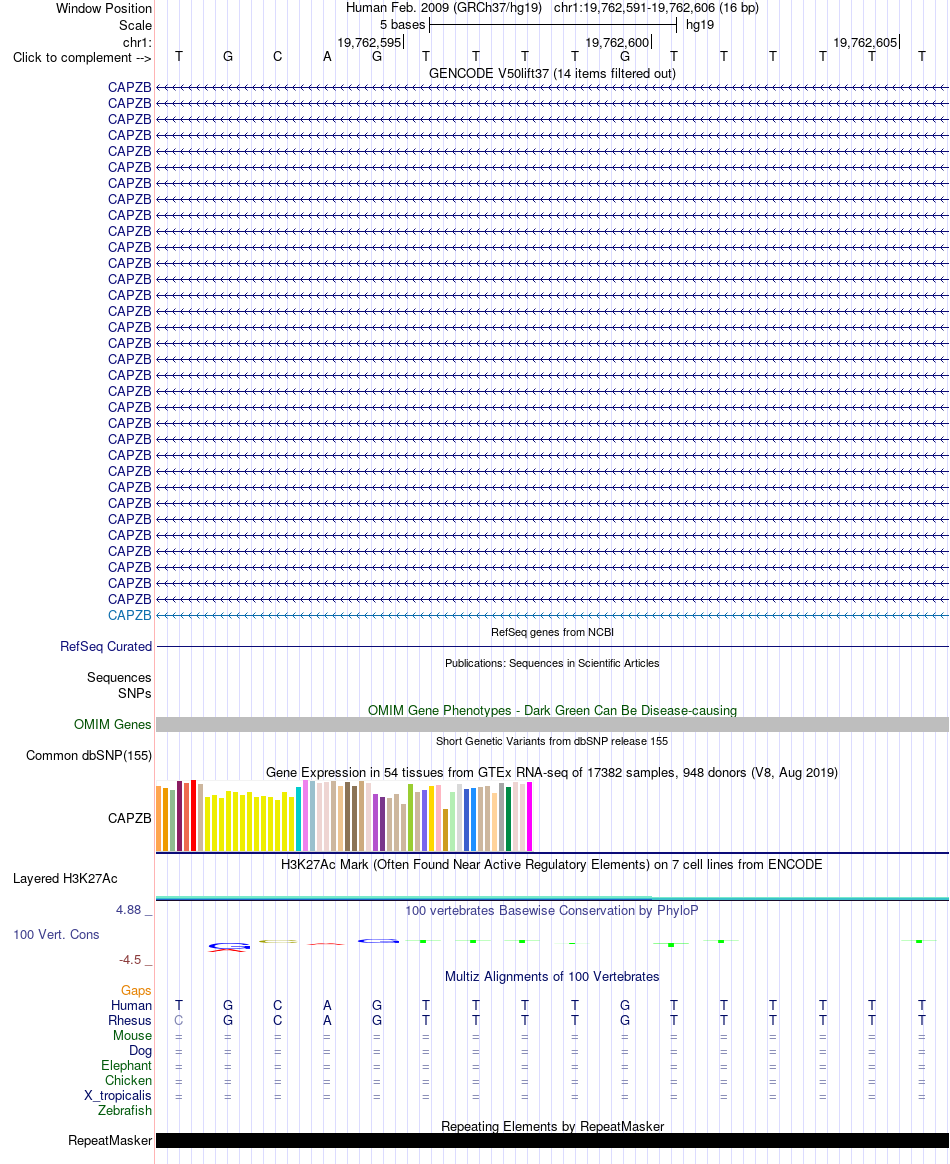950x1164 pixels.
Task: Open 'Publications: Sequences in Scientific Articles' title
Action: click(x=552, y=663)
